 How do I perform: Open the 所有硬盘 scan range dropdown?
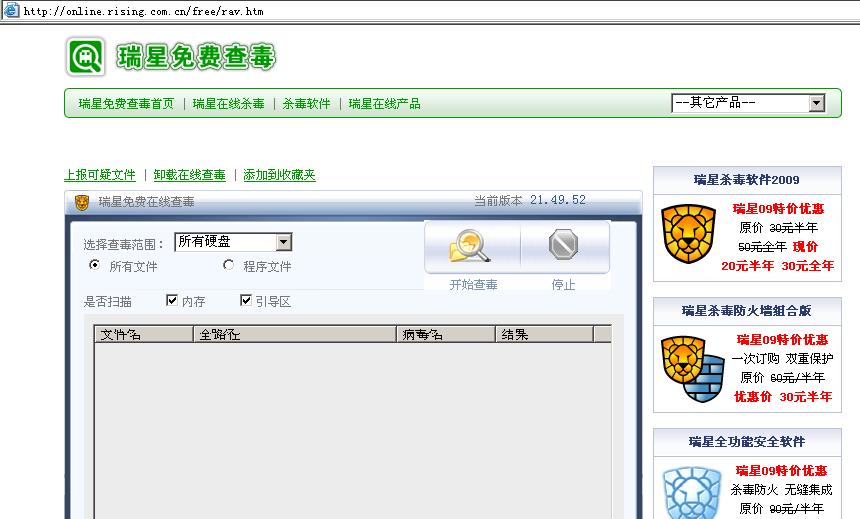[x=233, y=242]
